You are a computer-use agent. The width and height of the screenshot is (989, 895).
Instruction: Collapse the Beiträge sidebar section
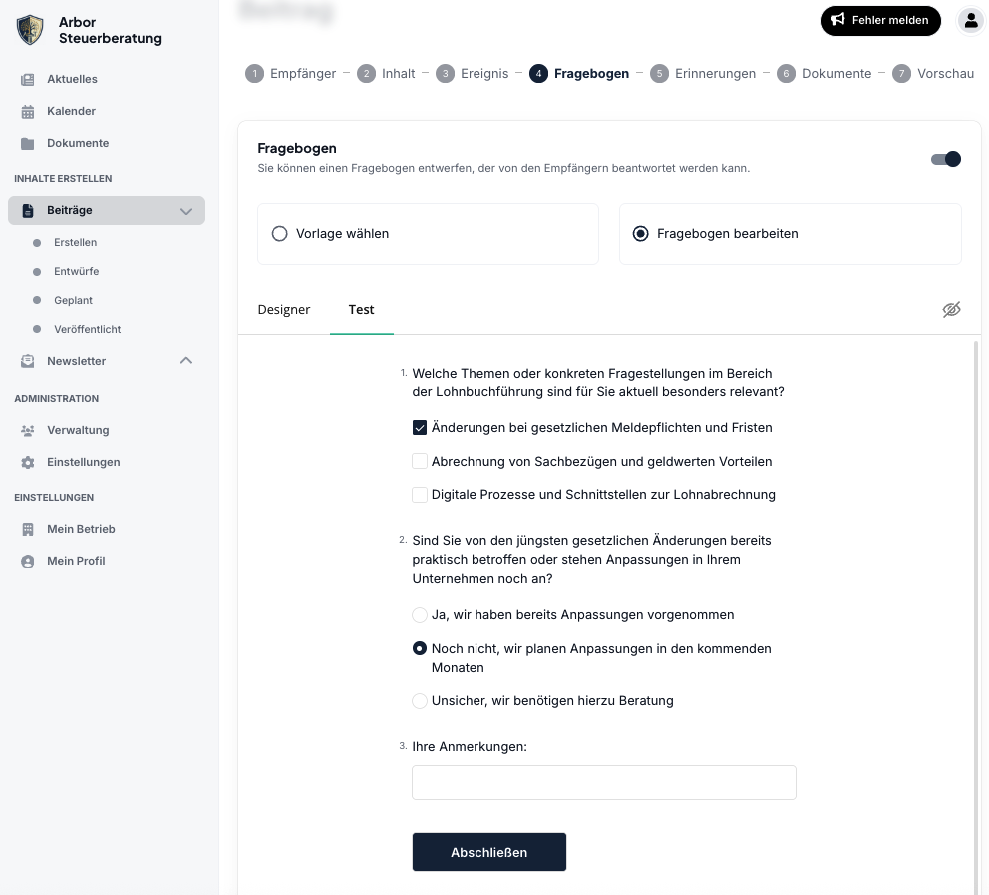186,211
